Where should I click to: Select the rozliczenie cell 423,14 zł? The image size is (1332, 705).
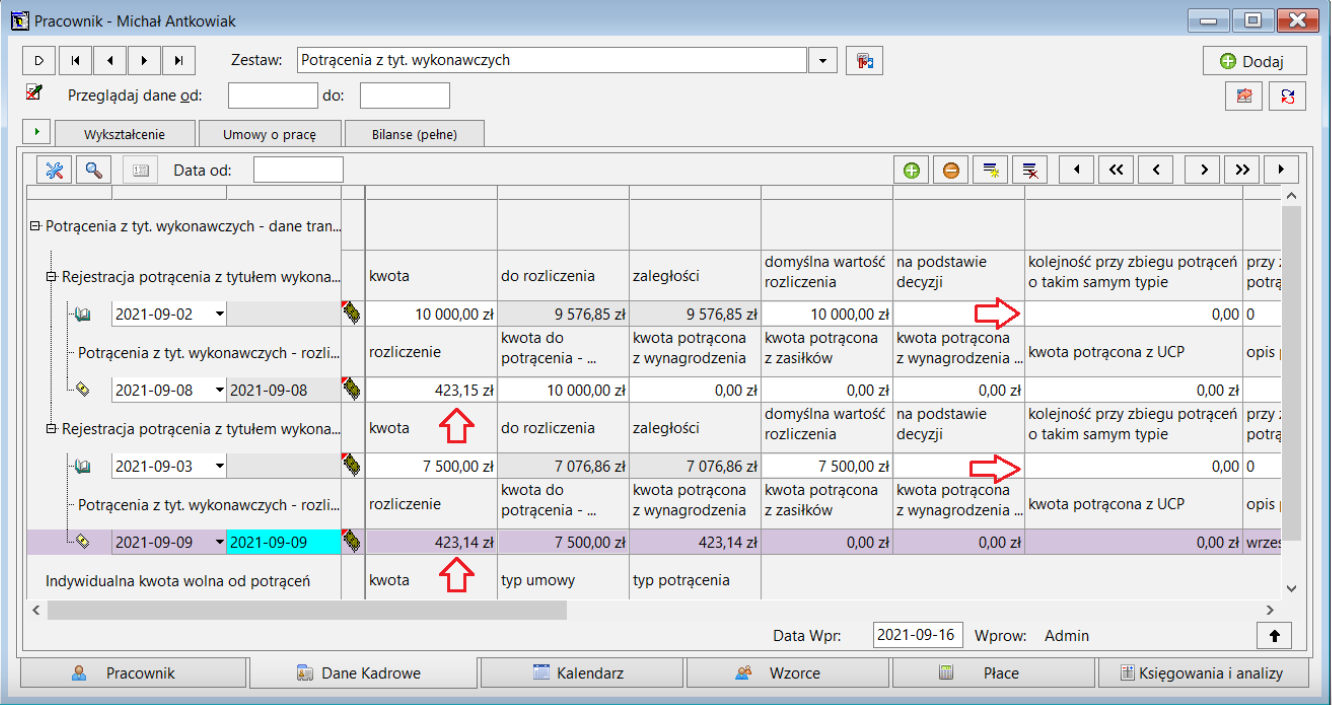432,542
